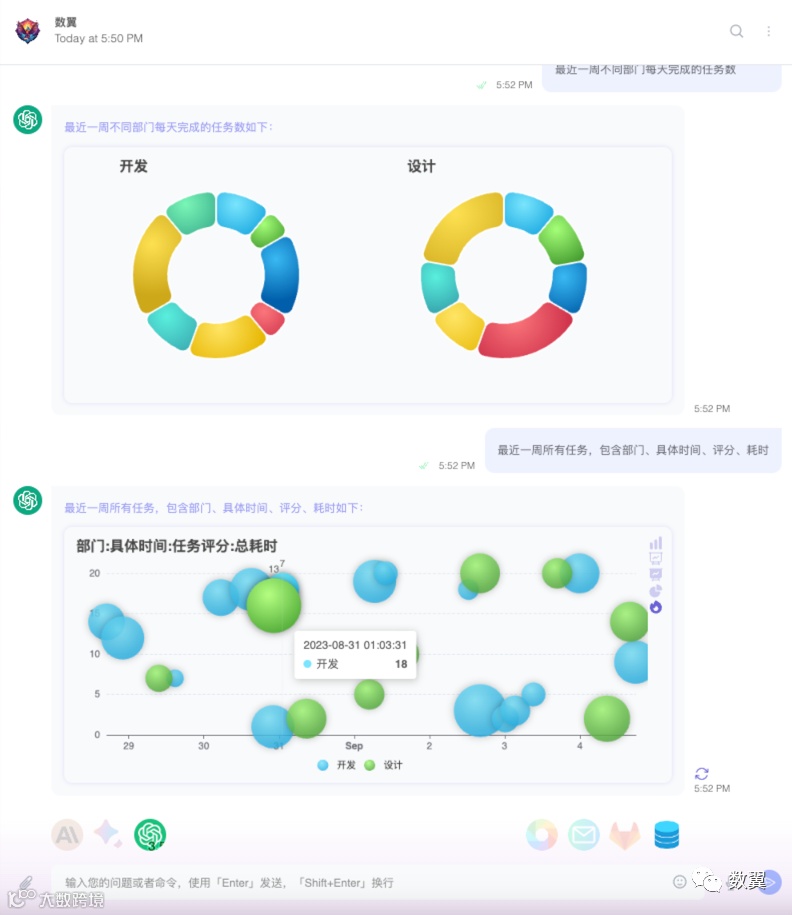Click the 数翼 chat avatar

coord(27,30)
